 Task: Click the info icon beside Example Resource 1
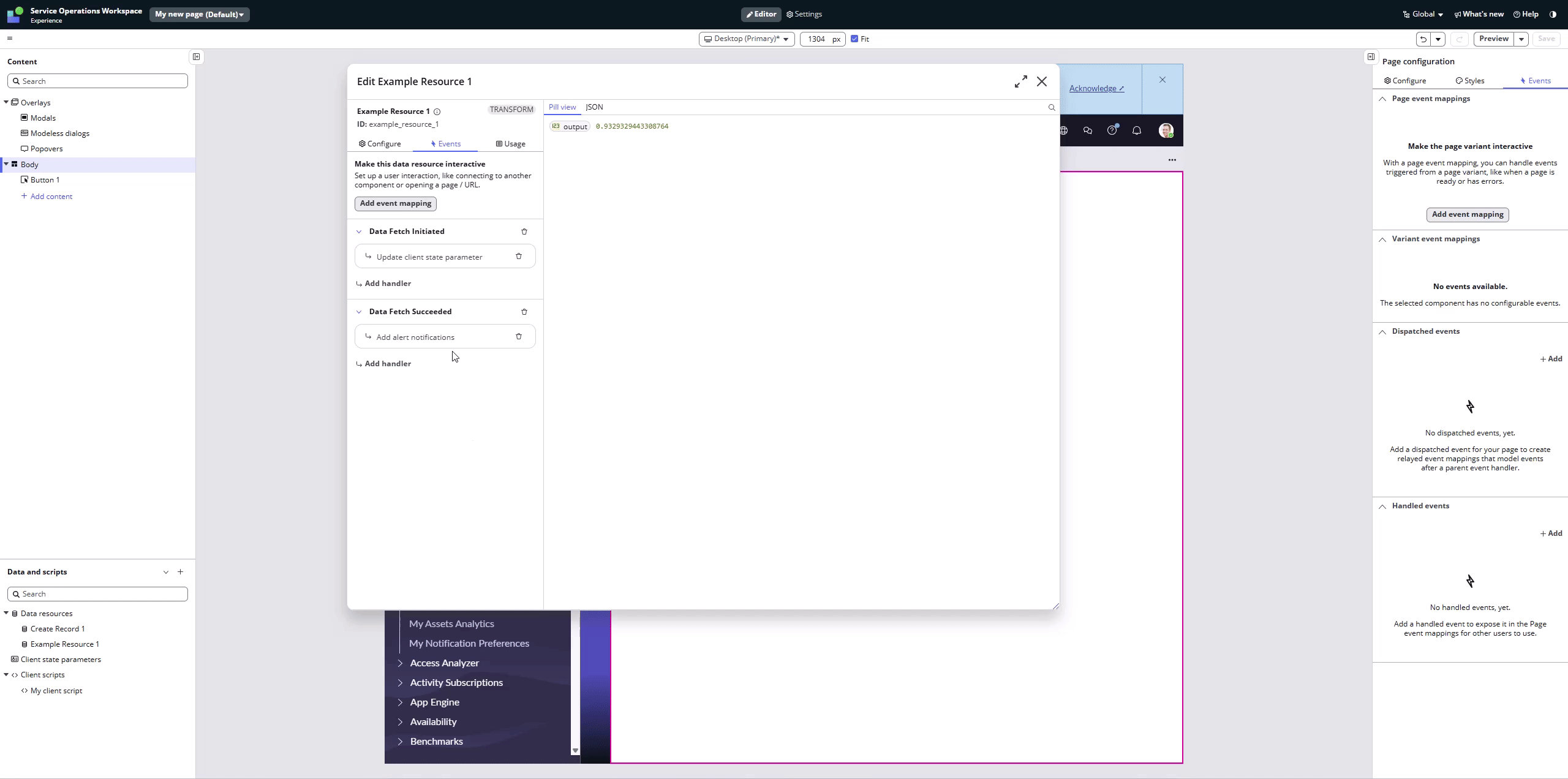(x=437, y=111)
